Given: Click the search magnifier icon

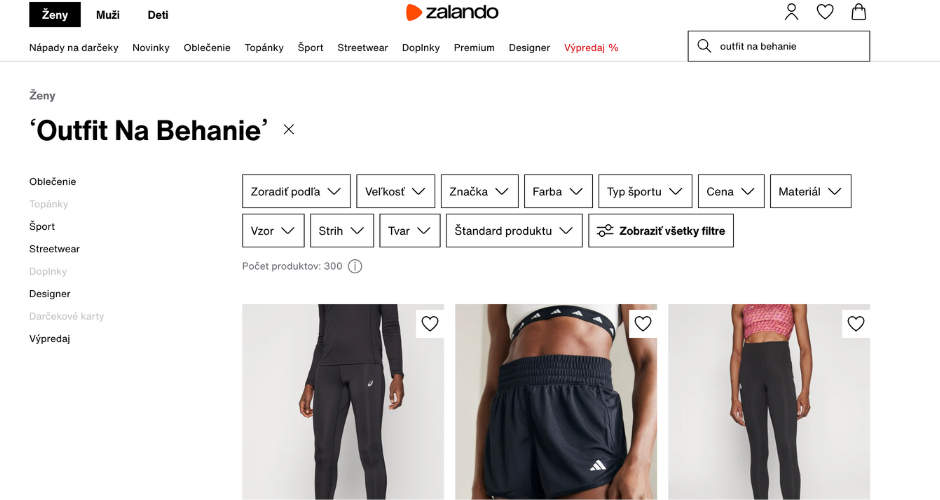Looking at the screenshot, I should click(x=704, y=46).
